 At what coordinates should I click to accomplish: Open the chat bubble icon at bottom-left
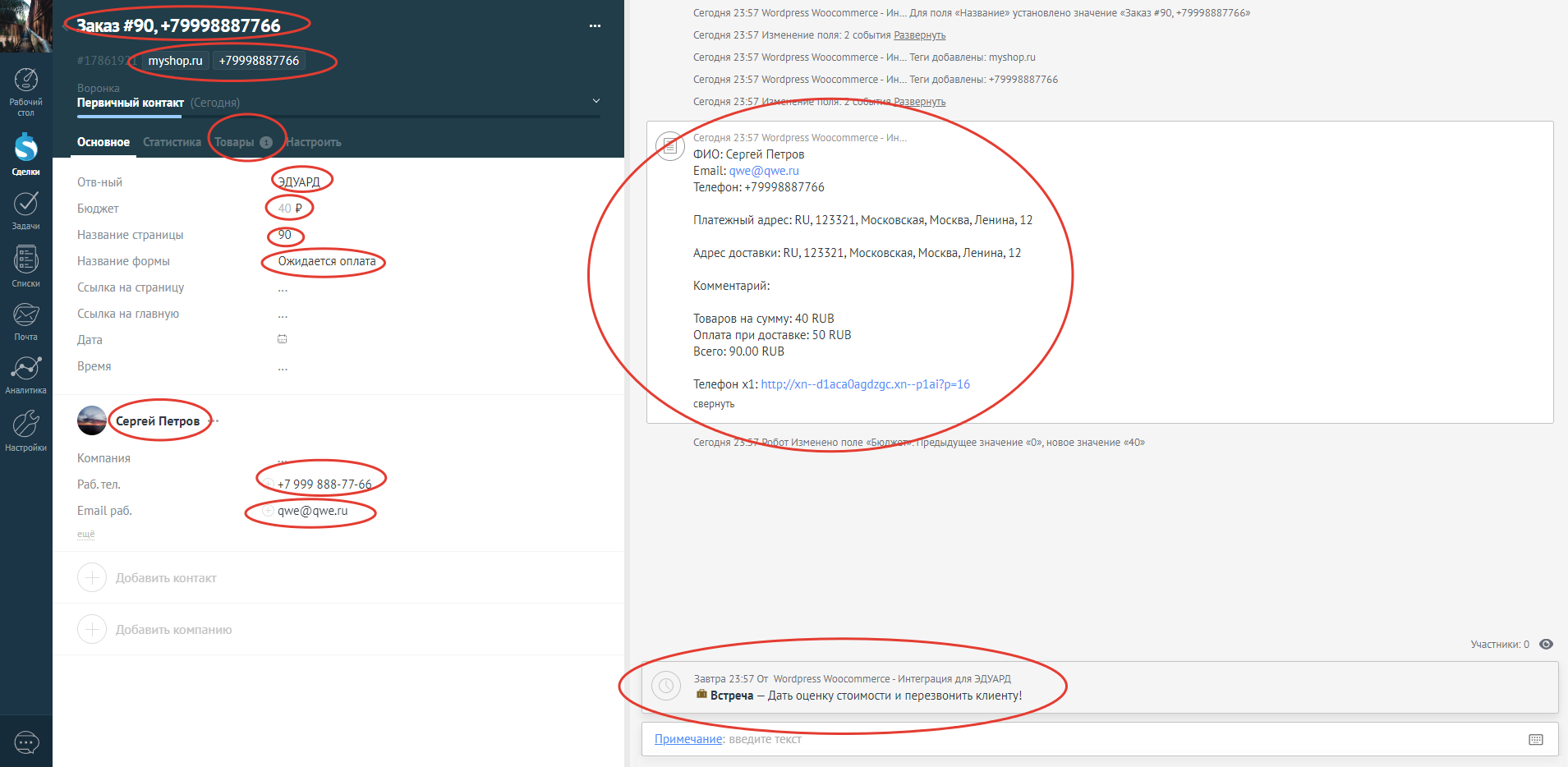(26, 743)
